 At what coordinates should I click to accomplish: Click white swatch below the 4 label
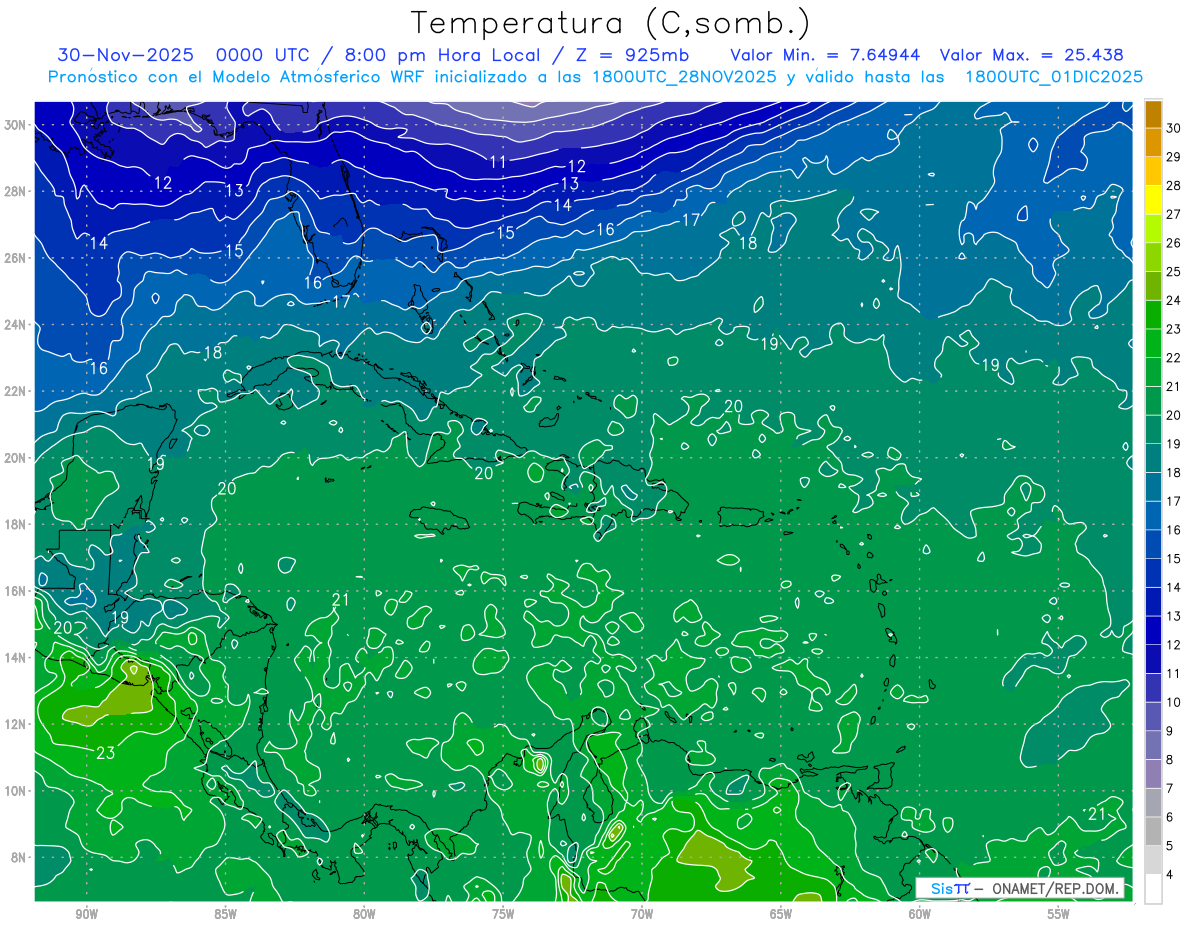coord(1153,889)
